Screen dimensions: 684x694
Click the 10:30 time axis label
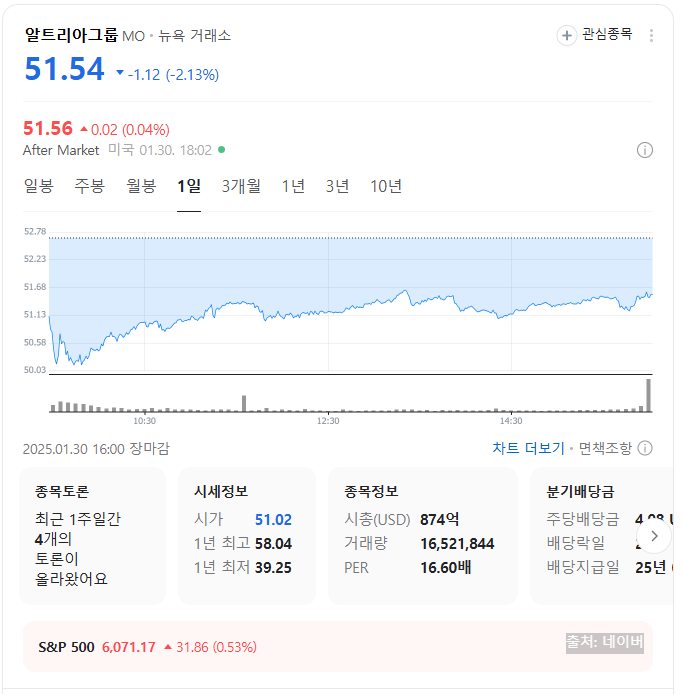pos(145,421)
